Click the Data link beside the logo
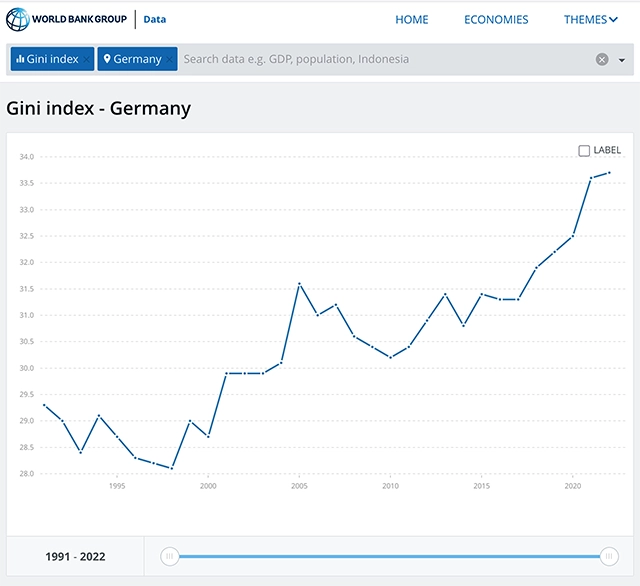Screen dimensions: 640x586 155,19
